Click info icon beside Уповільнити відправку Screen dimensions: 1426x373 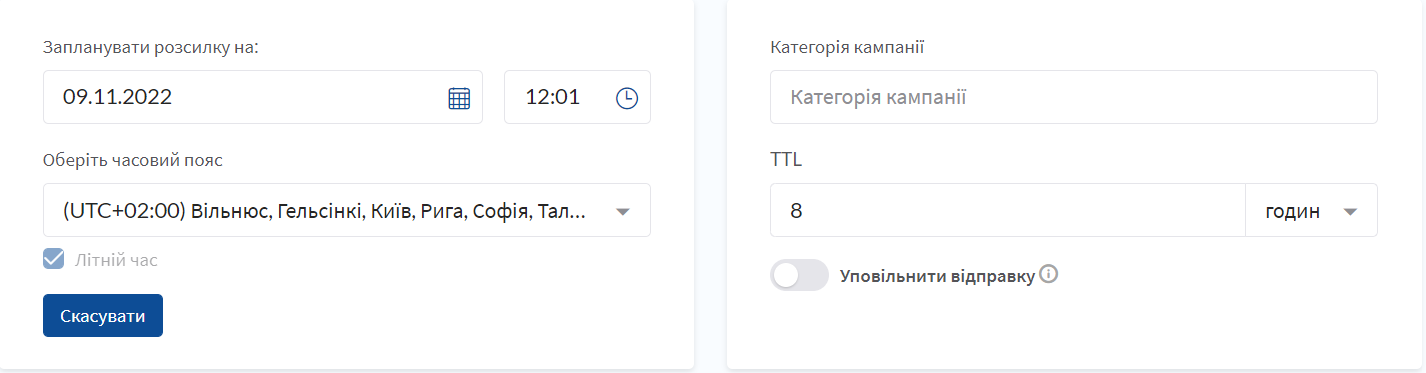click(x=1049, y=273)
